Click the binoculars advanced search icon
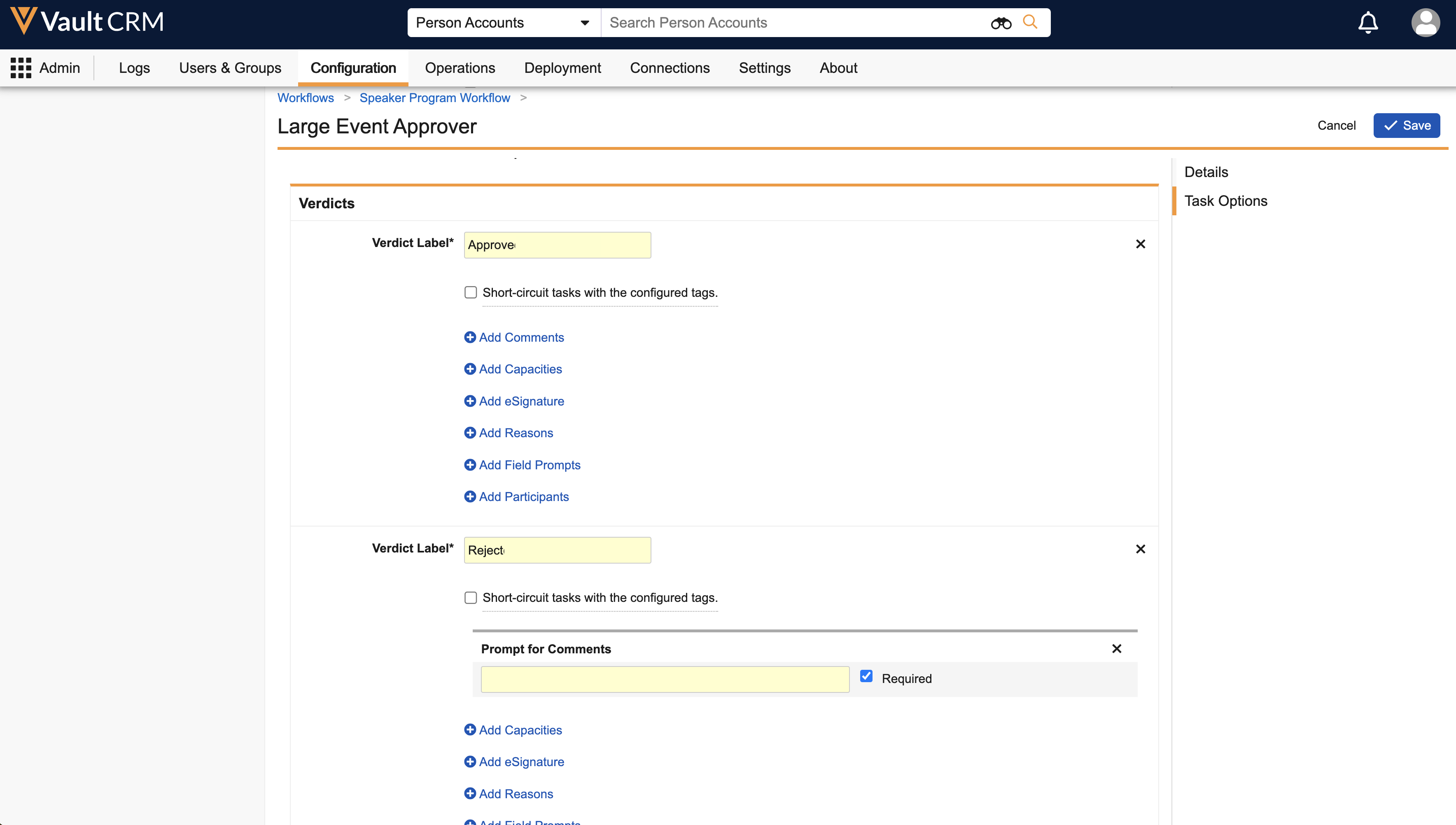The height and width of the screenshot is (825, 1456). (1000, 23)
